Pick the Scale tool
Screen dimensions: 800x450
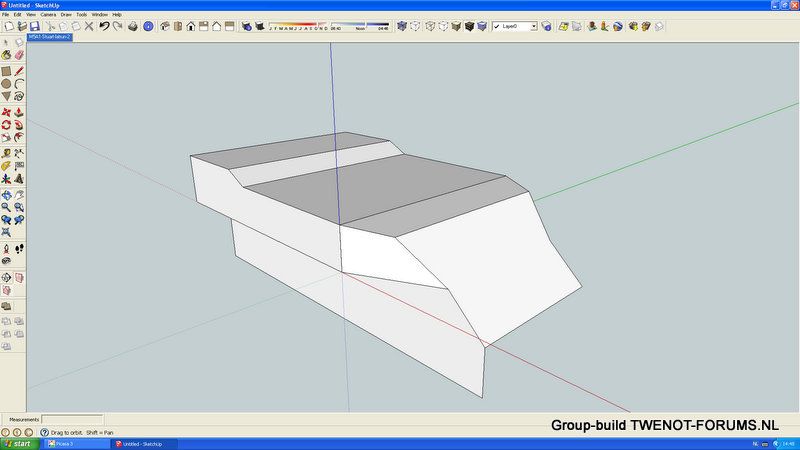[6, 138]
